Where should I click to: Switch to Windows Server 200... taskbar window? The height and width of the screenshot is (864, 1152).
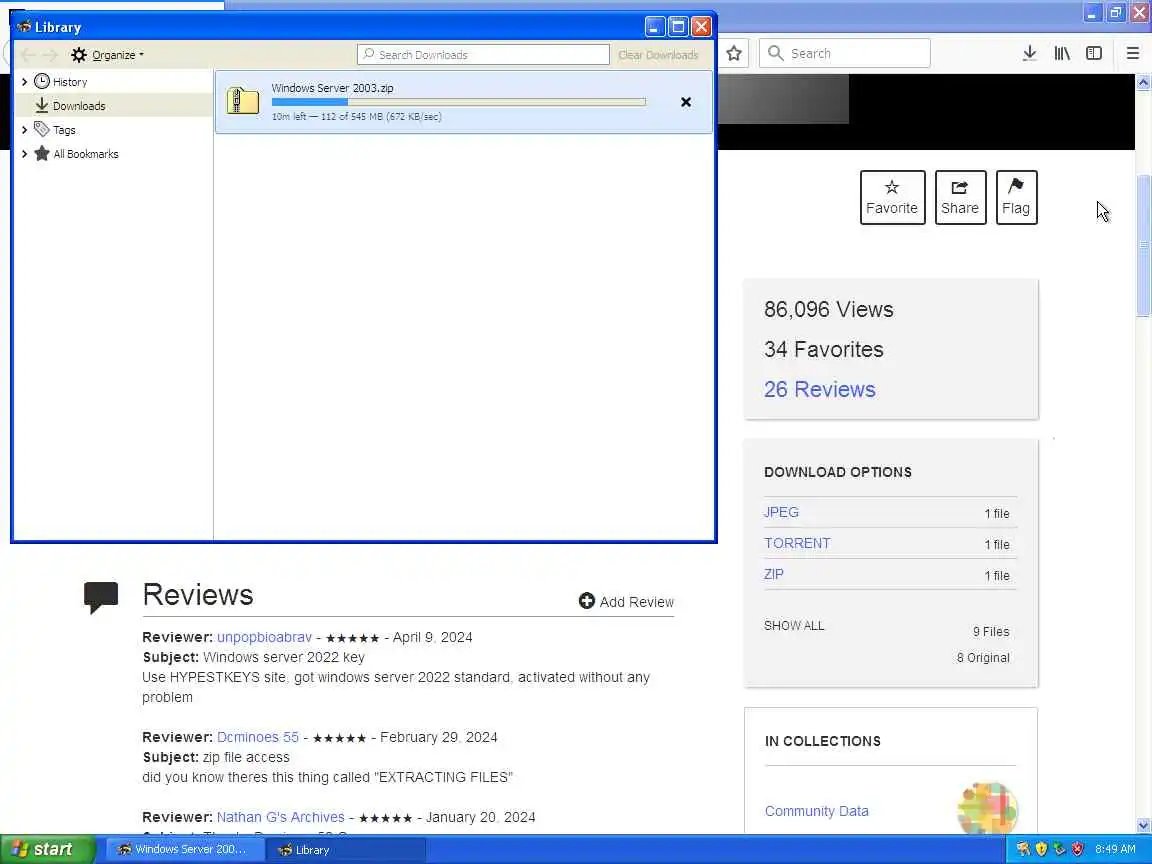[186, 849]
